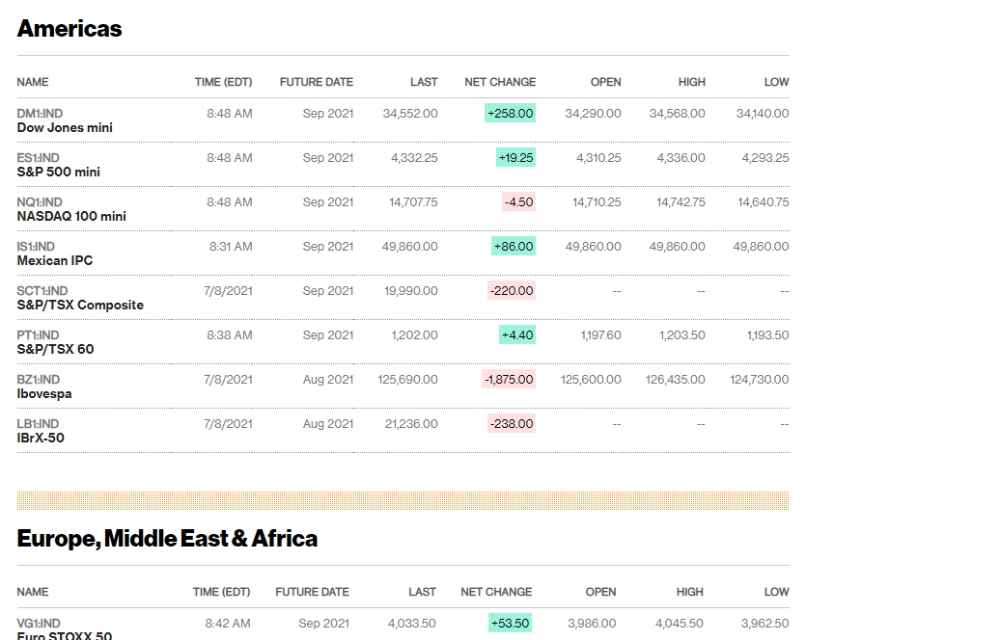
Task: Open the NASDAQ 100 mini link
Action: [71, 216]
